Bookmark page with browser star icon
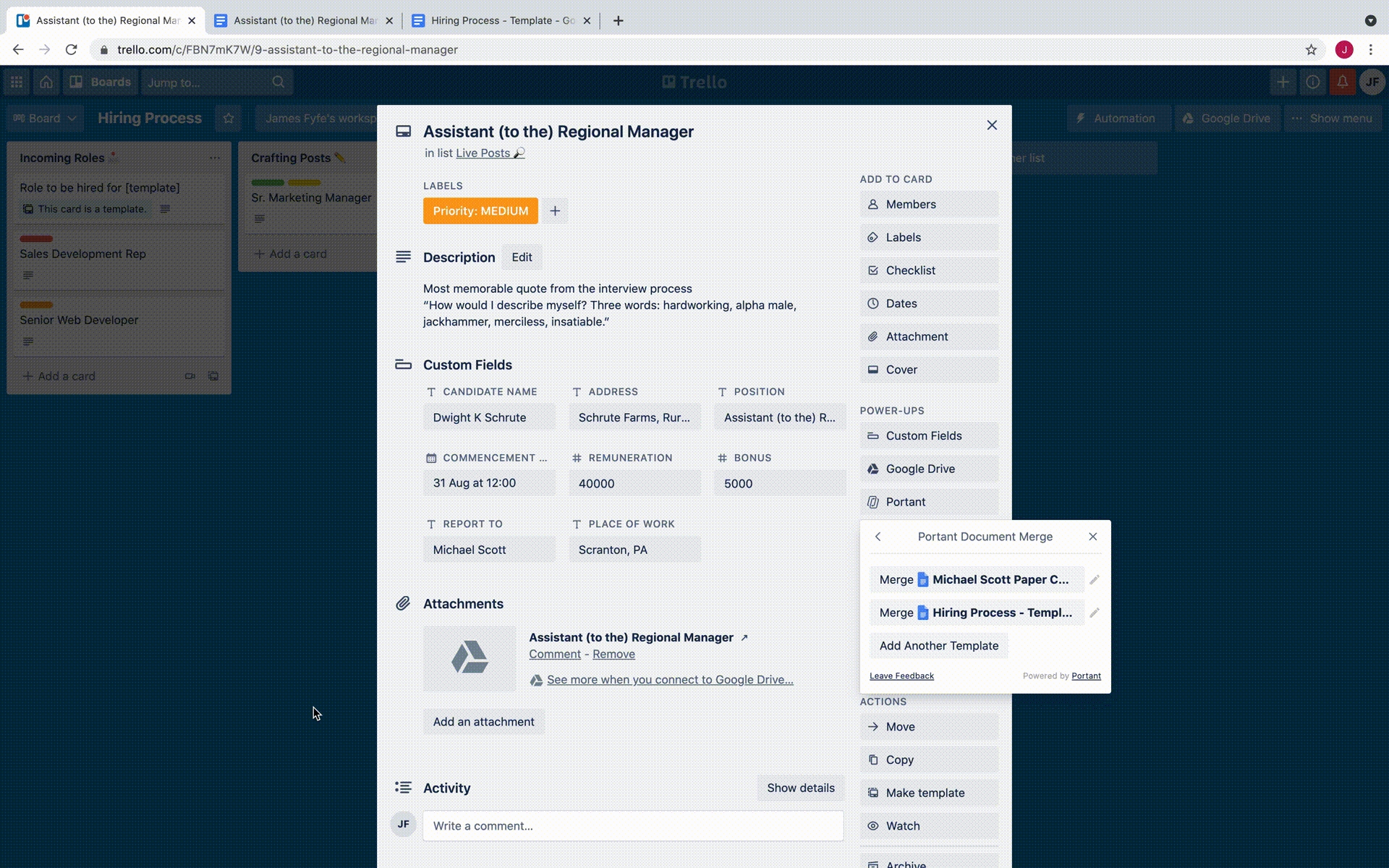 coord(1311,50)
